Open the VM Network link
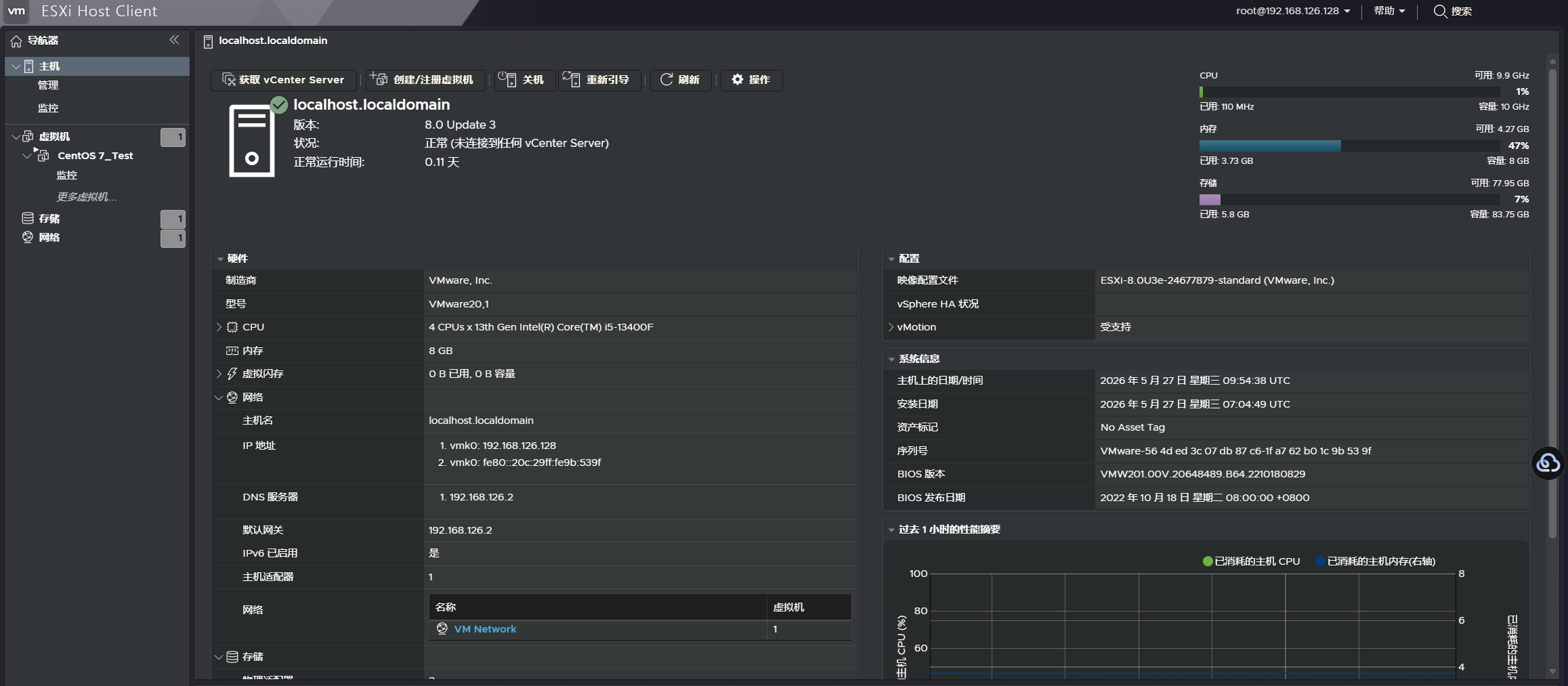This screenshot has height=686, width=1568. click(x=485, y=629)
